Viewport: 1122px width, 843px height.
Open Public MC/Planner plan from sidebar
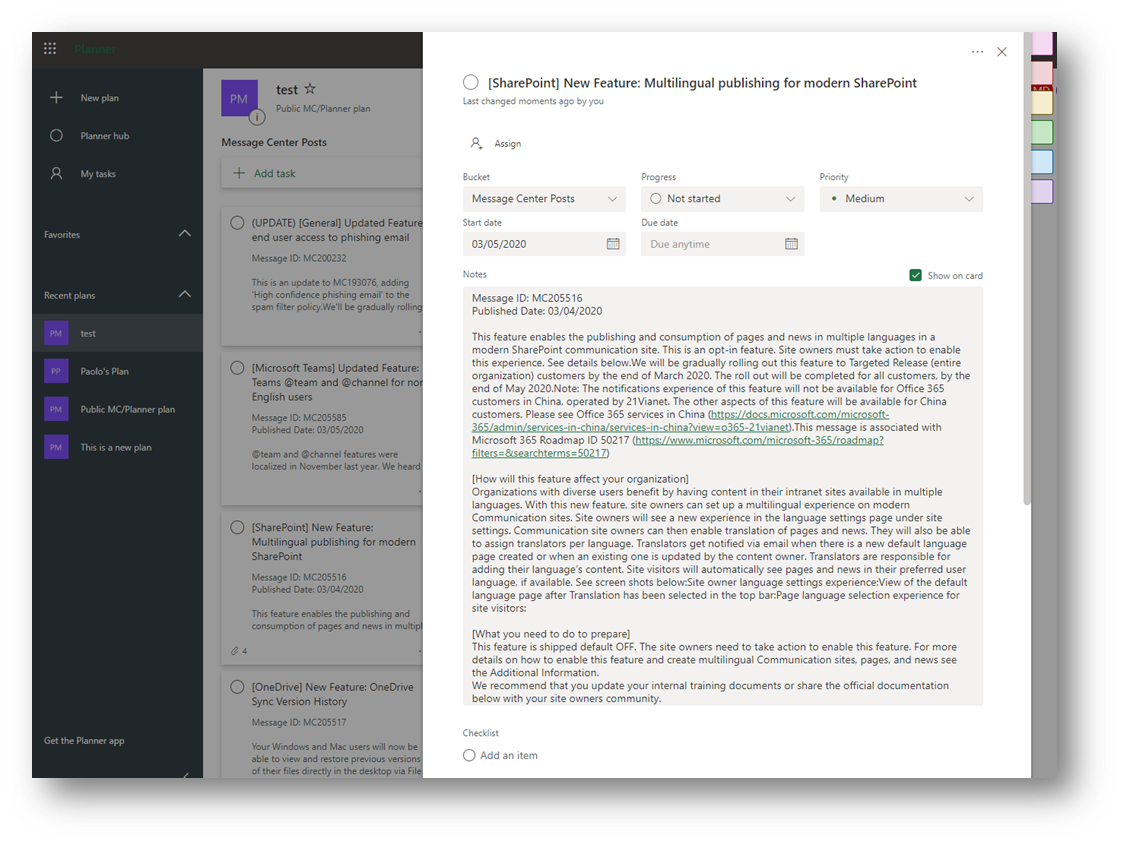coord(117,409)
